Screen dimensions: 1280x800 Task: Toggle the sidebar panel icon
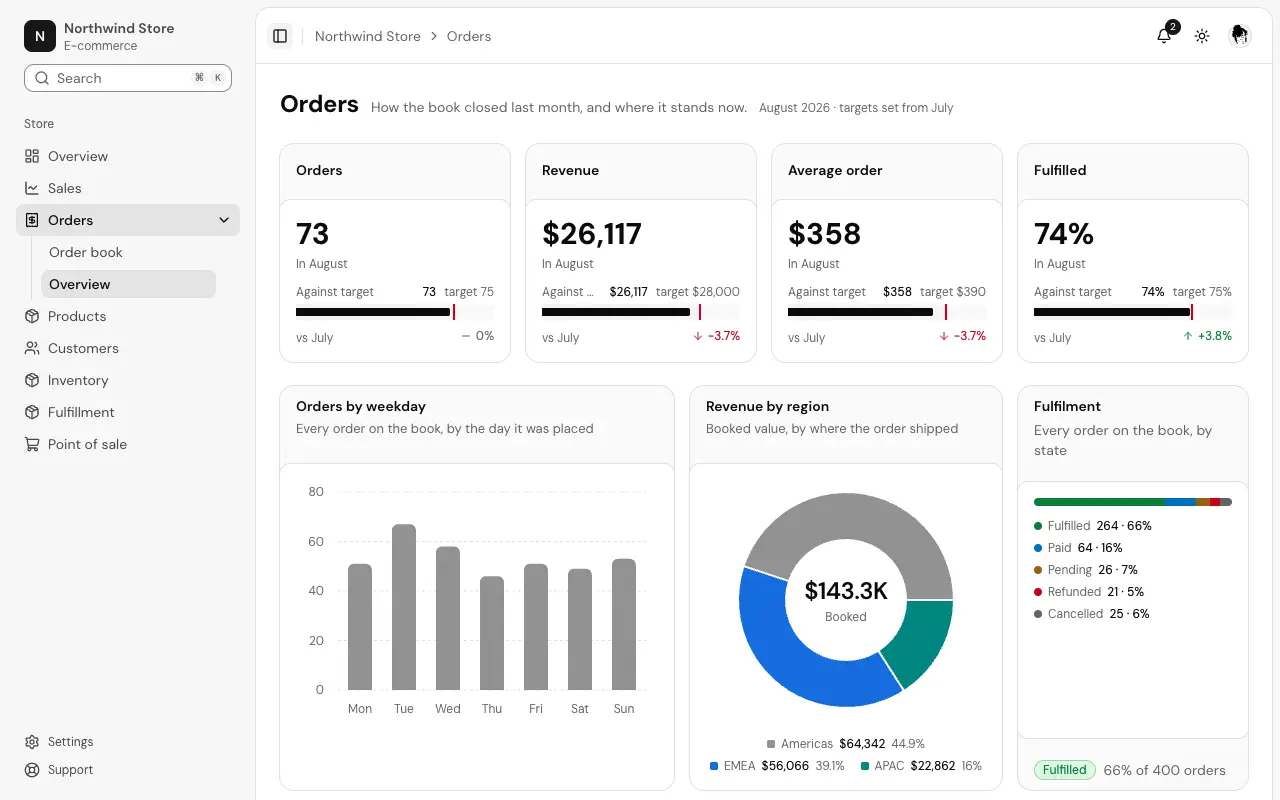pyautogui.click(x=280, y=36)
